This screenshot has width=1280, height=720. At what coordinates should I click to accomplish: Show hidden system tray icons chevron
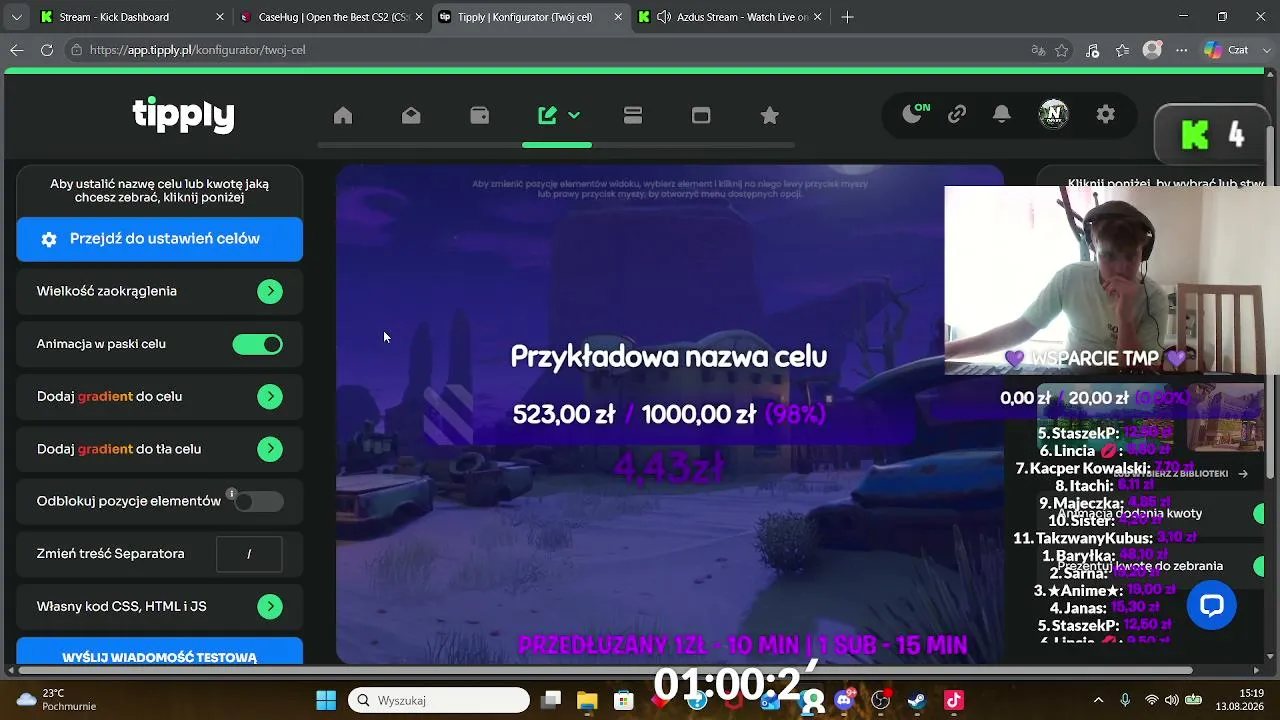(x=1098, y=700)
